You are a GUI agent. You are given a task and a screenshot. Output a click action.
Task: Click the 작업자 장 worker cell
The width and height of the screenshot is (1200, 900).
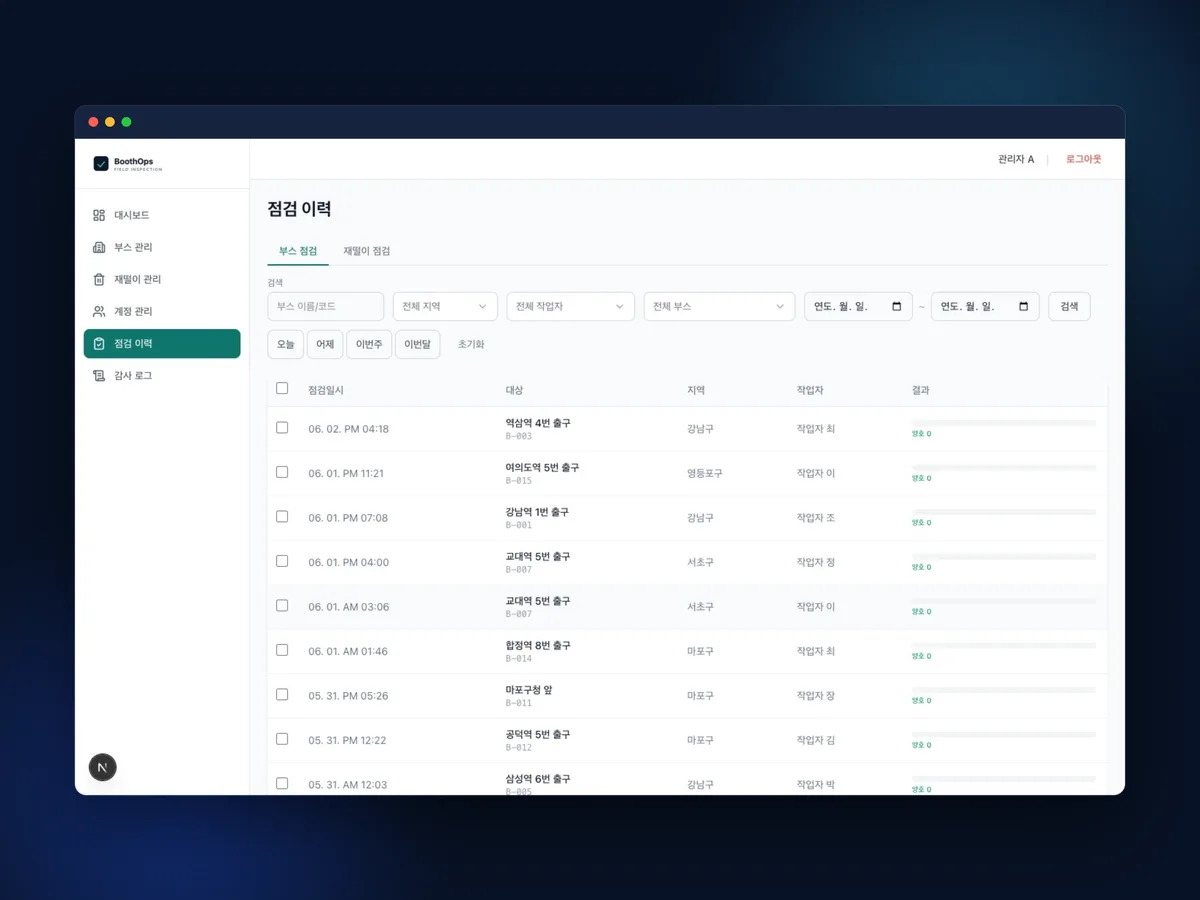816,696
